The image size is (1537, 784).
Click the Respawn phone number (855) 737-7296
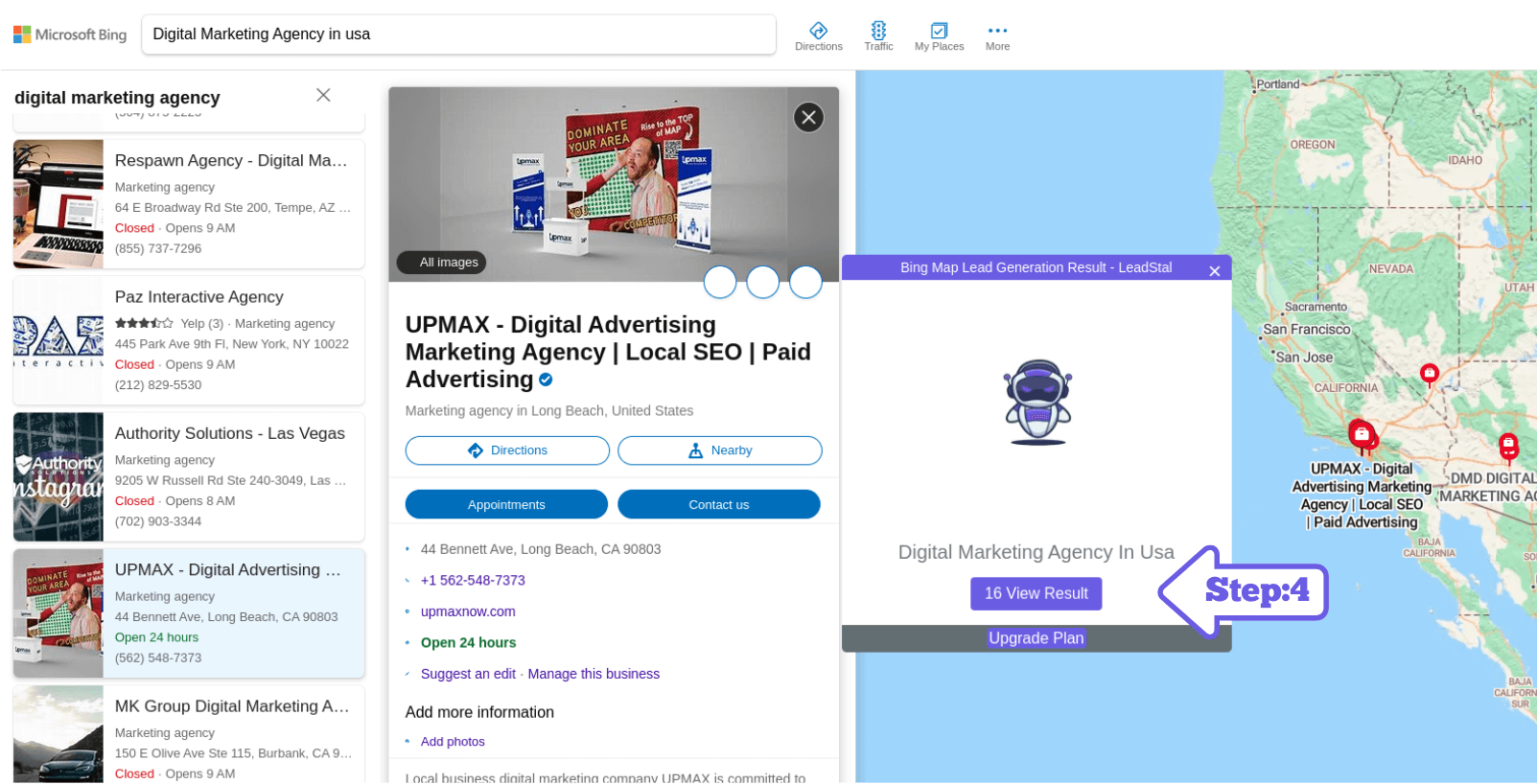click(158, 248)
